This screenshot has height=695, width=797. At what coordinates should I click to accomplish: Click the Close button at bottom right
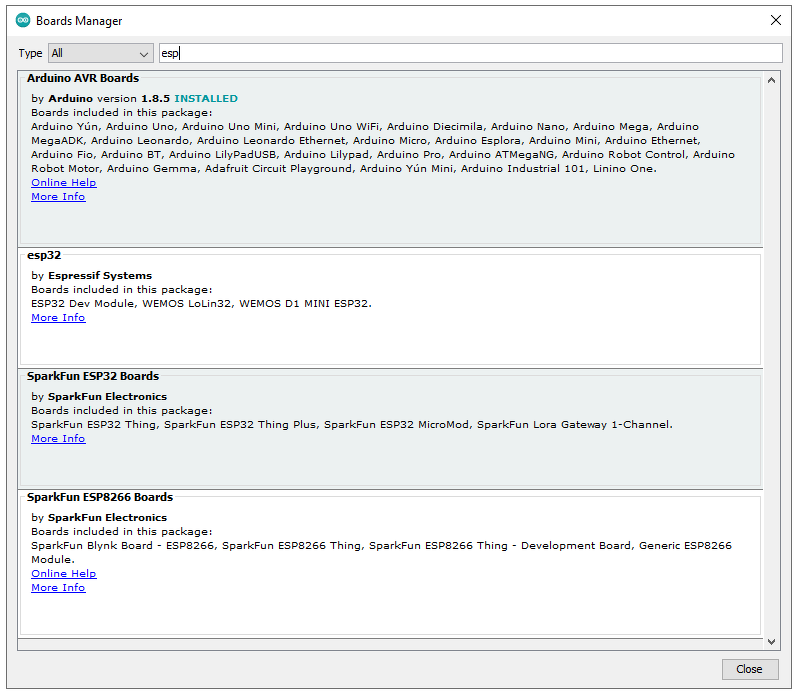click(750, 669)
